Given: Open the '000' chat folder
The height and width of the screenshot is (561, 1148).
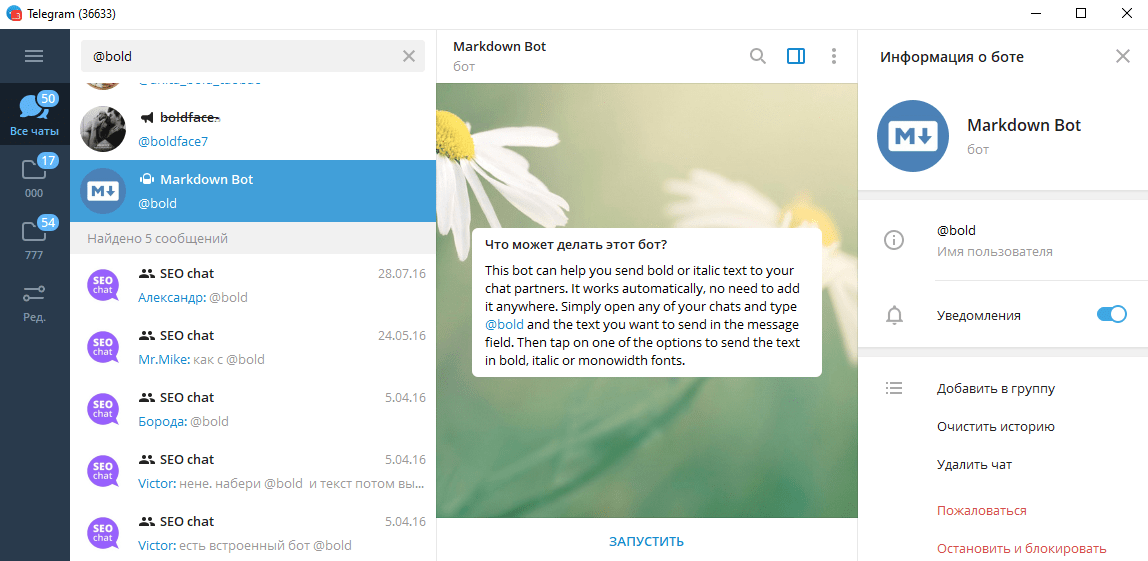Looking at the screenshot, I should (x=34, y=176).
